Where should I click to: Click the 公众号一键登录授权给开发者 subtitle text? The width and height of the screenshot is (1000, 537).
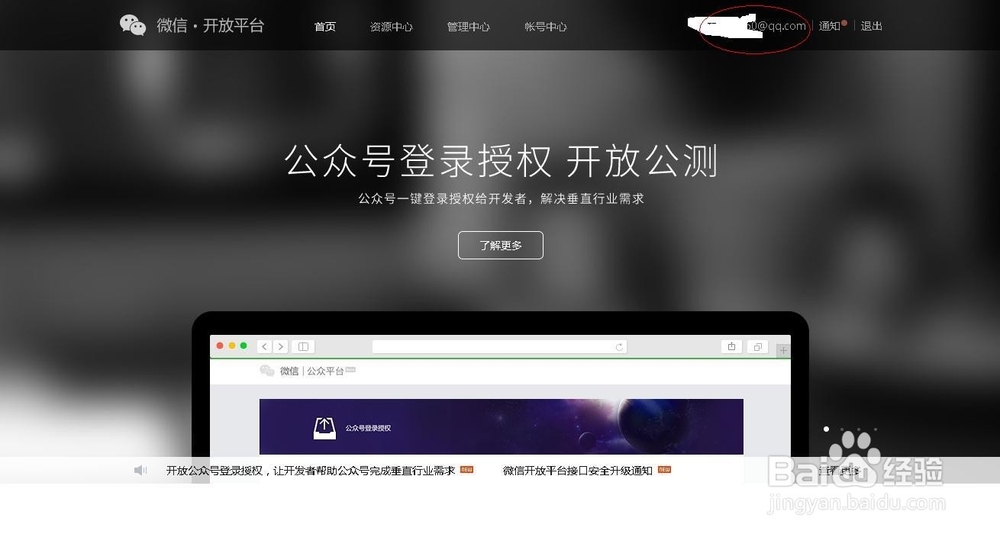501,198
